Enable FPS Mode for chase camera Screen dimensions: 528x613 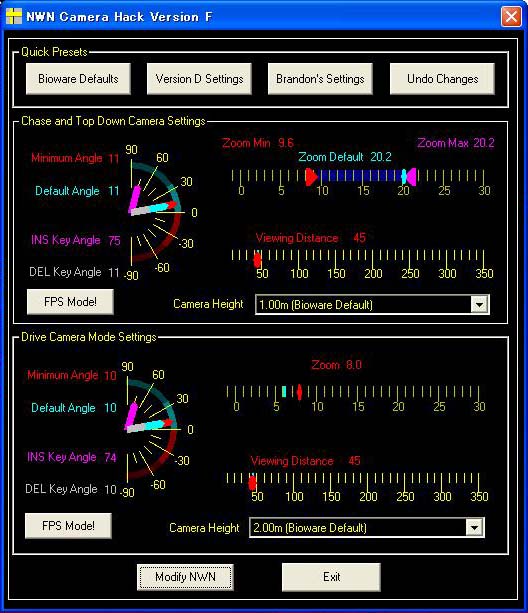[x=70, y=302]
